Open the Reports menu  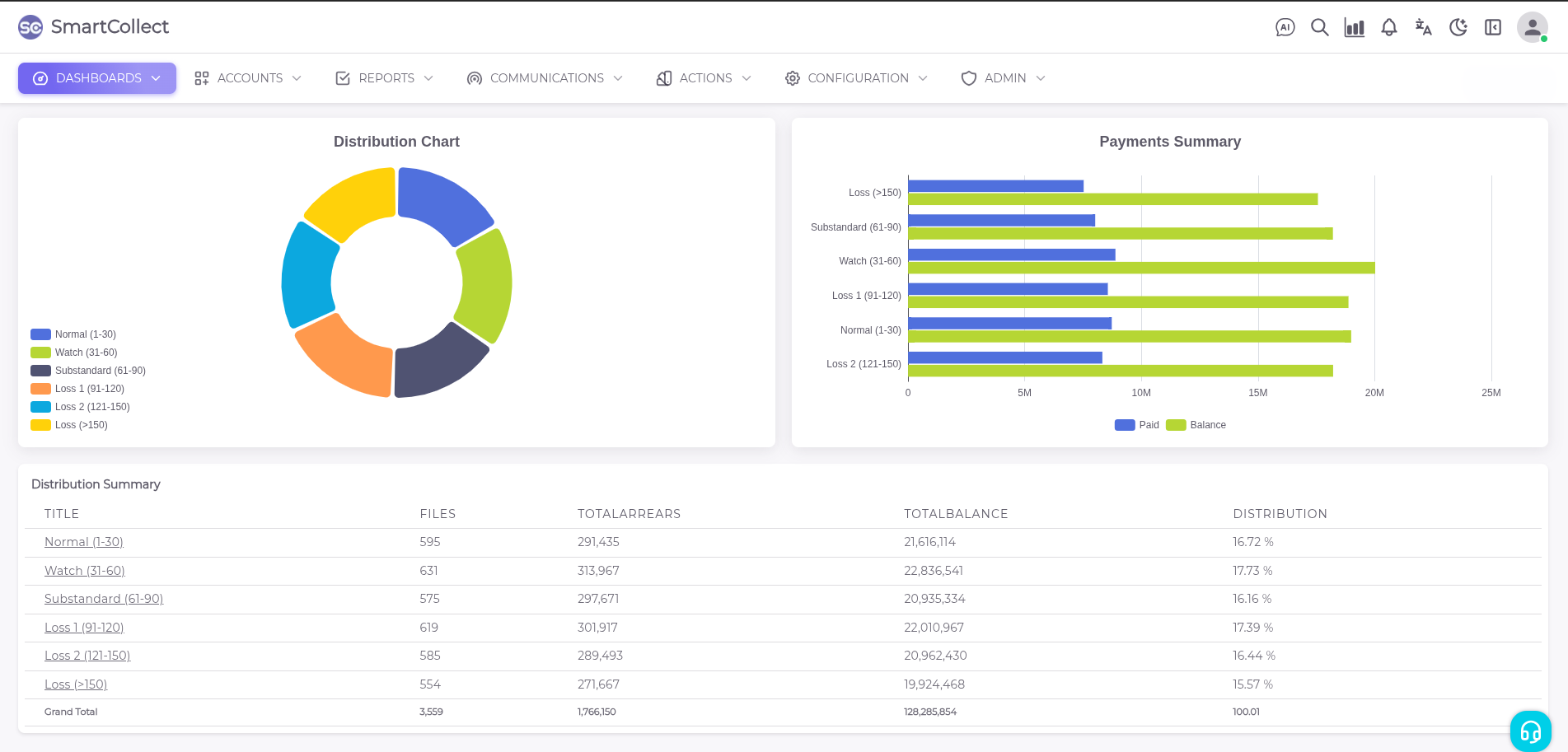(x=384, y=78)
